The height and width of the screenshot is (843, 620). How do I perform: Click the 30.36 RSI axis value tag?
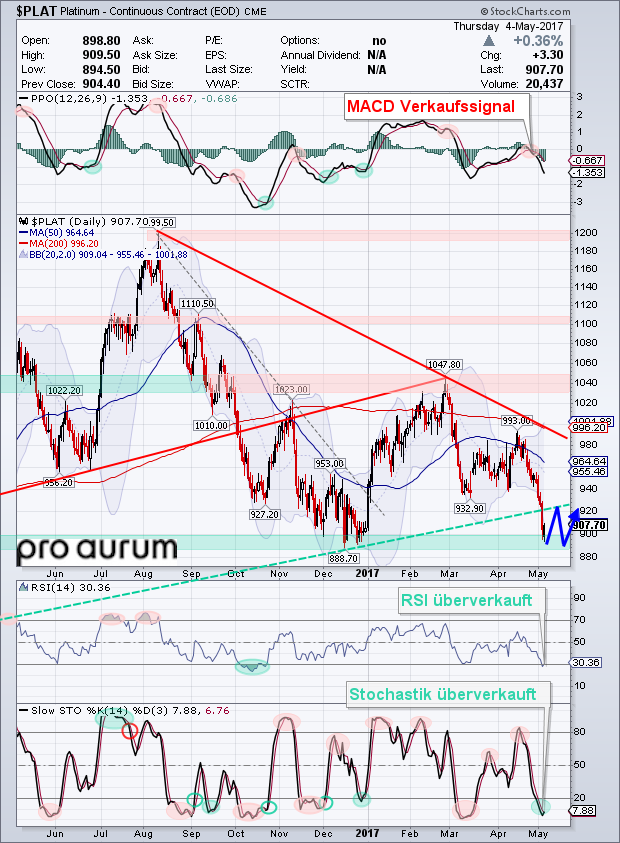(586, 662)
